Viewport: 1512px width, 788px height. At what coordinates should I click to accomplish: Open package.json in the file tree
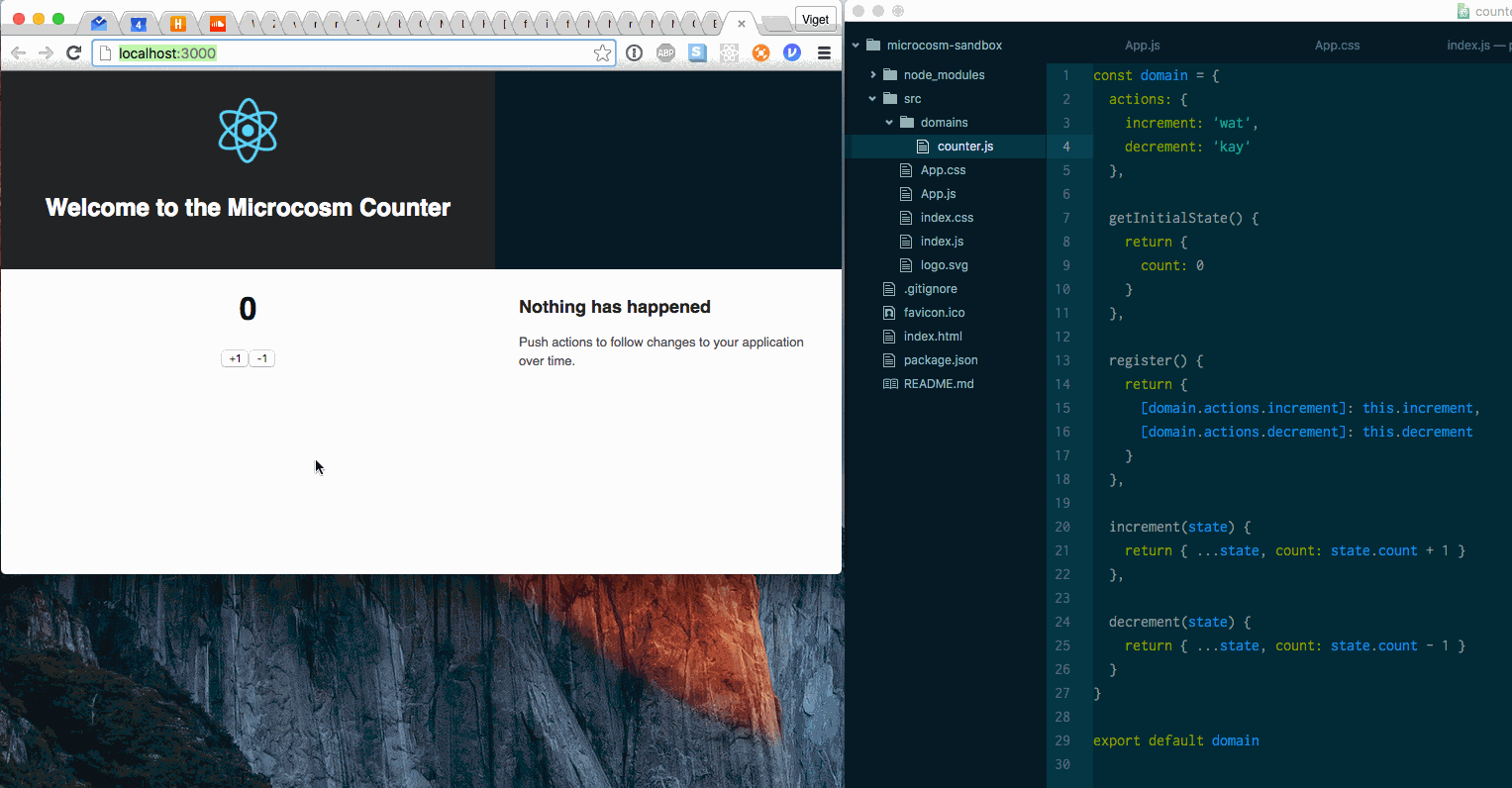(x=941, y=360)
